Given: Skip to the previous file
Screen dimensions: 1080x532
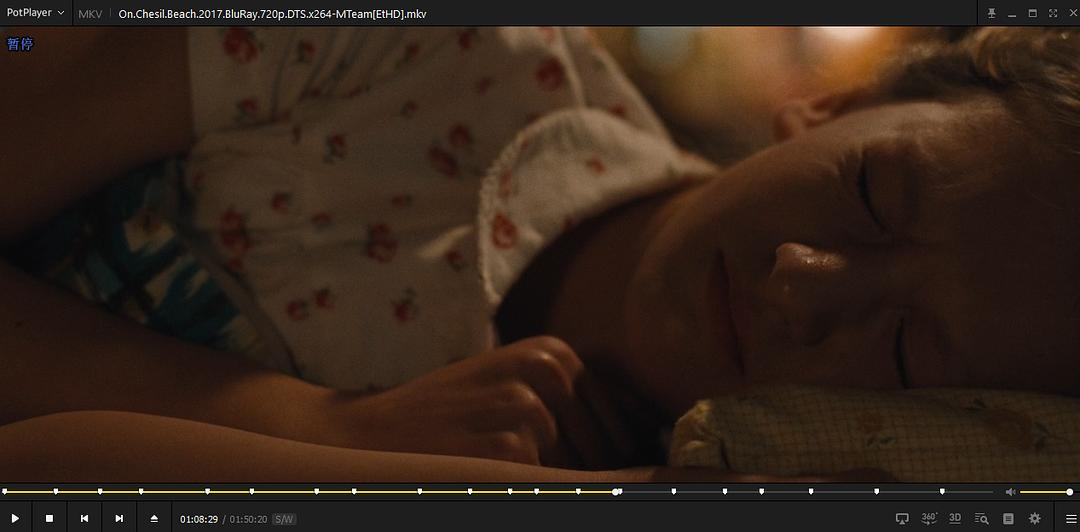Looking at the screenshot, I should 84,518.
